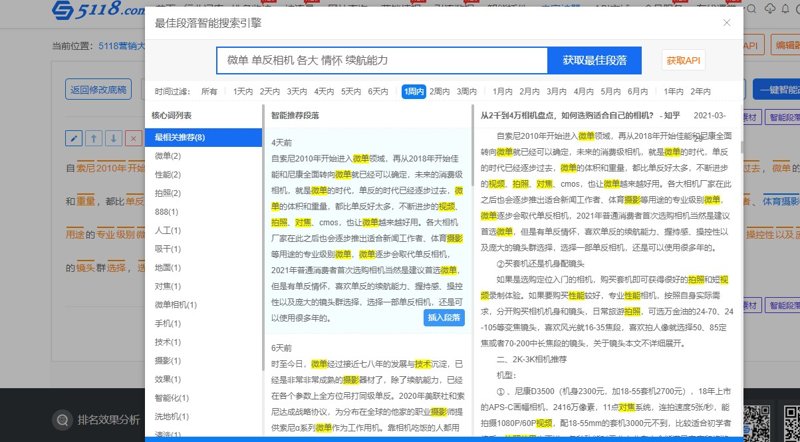Viewport: 800px width, 442px height.
Task: Click the move-down arrow icon in background page
Action: (114, 138)
